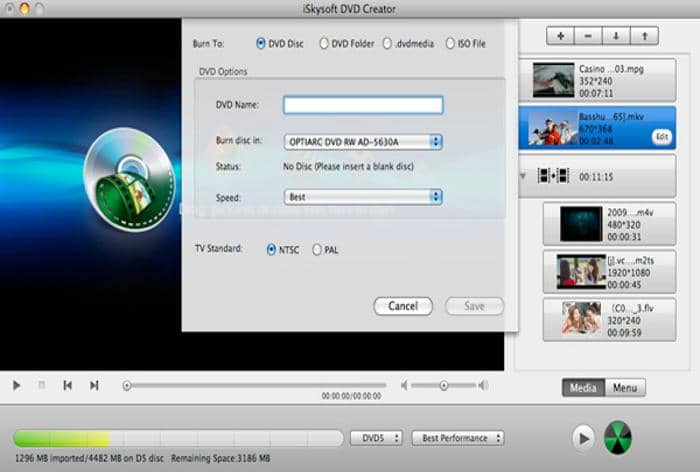Click the Cancel button
Screen dimensions: 700x472
click(x=403, y=306)
